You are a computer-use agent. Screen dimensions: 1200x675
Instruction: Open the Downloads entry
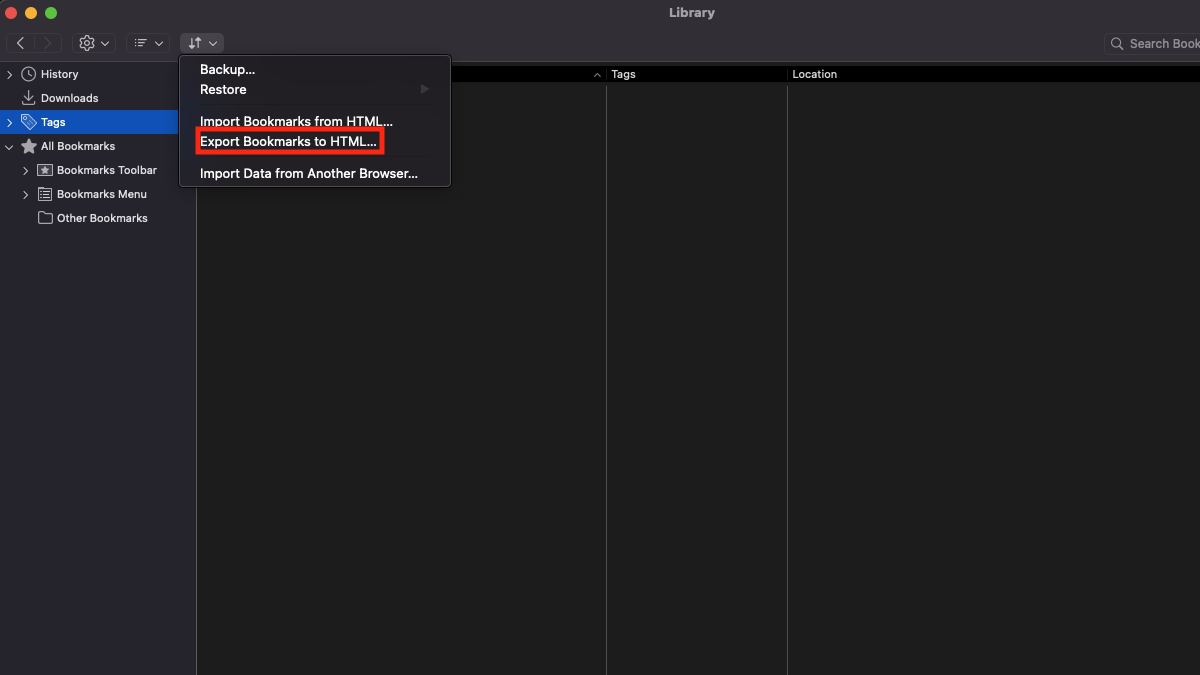(x=98, y=98)
